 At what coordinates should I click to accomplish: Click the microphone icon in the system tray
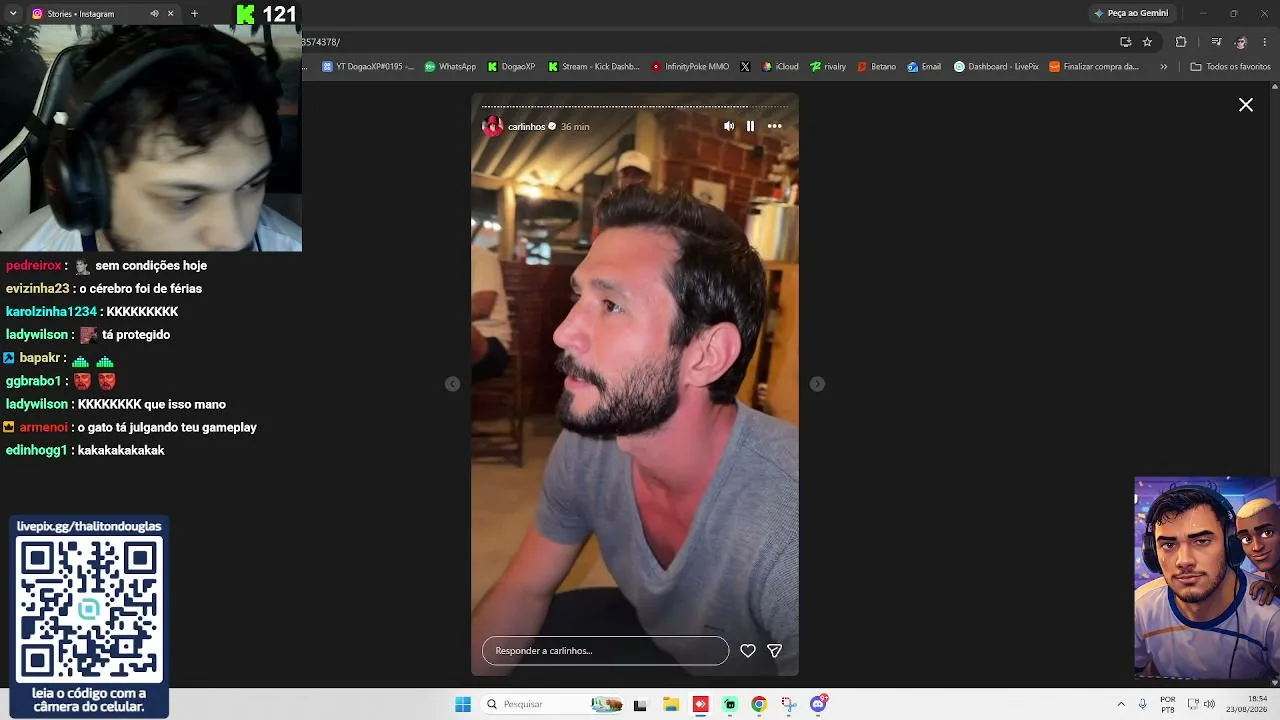pyautogui.click(x=1142, y=704)
